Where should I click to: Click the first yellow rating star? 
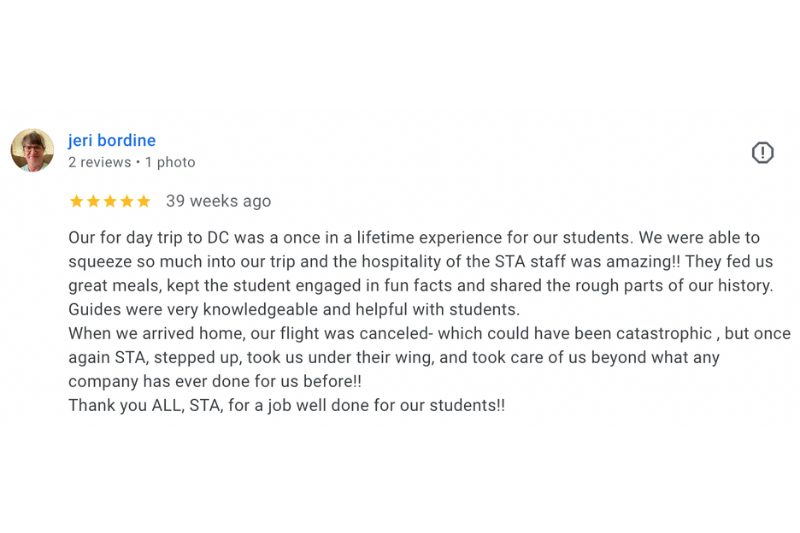pos(77,201)
